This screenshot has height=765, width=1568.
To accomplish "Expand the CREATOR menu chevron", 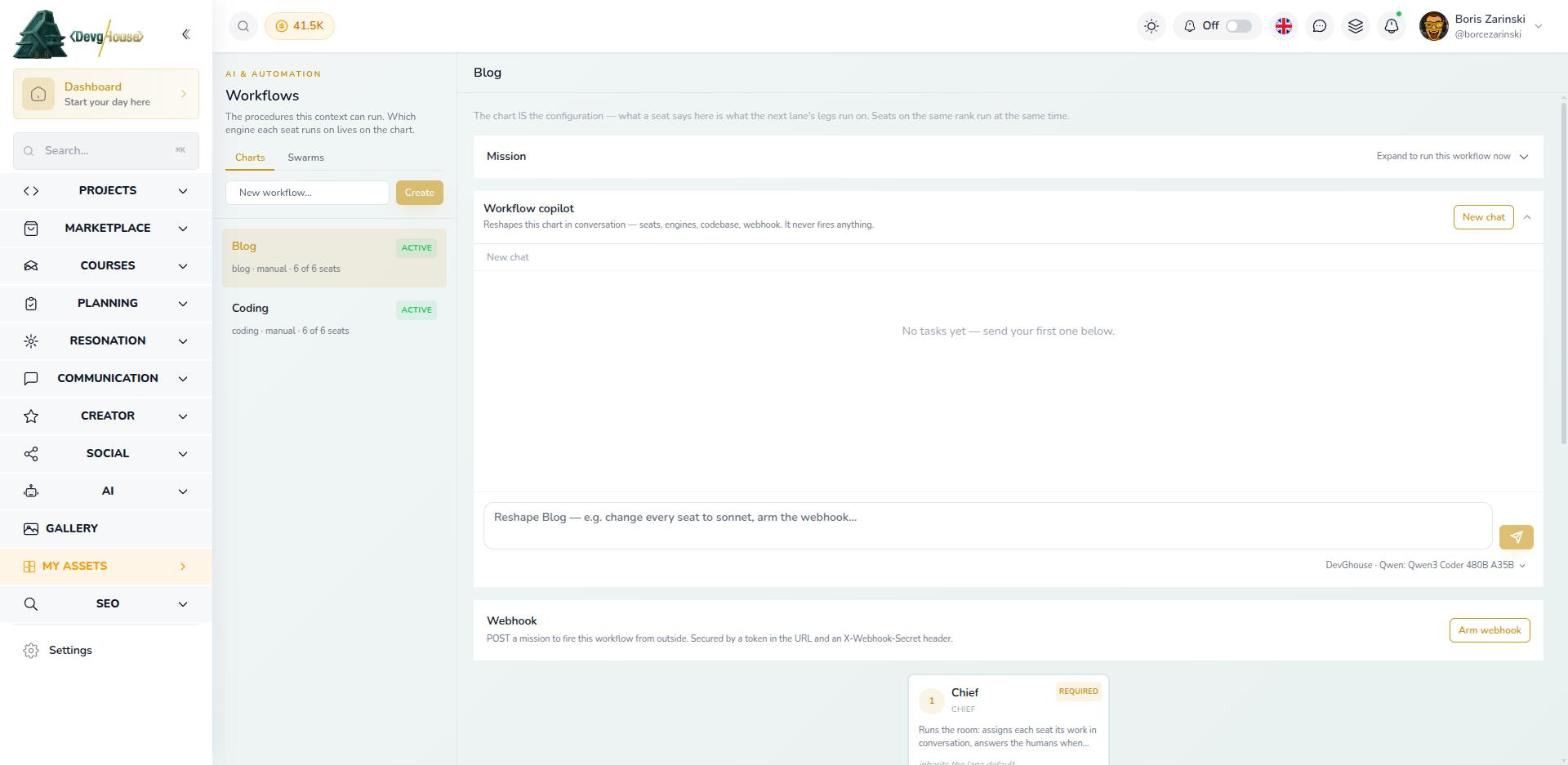I will [x=182, y=416].
